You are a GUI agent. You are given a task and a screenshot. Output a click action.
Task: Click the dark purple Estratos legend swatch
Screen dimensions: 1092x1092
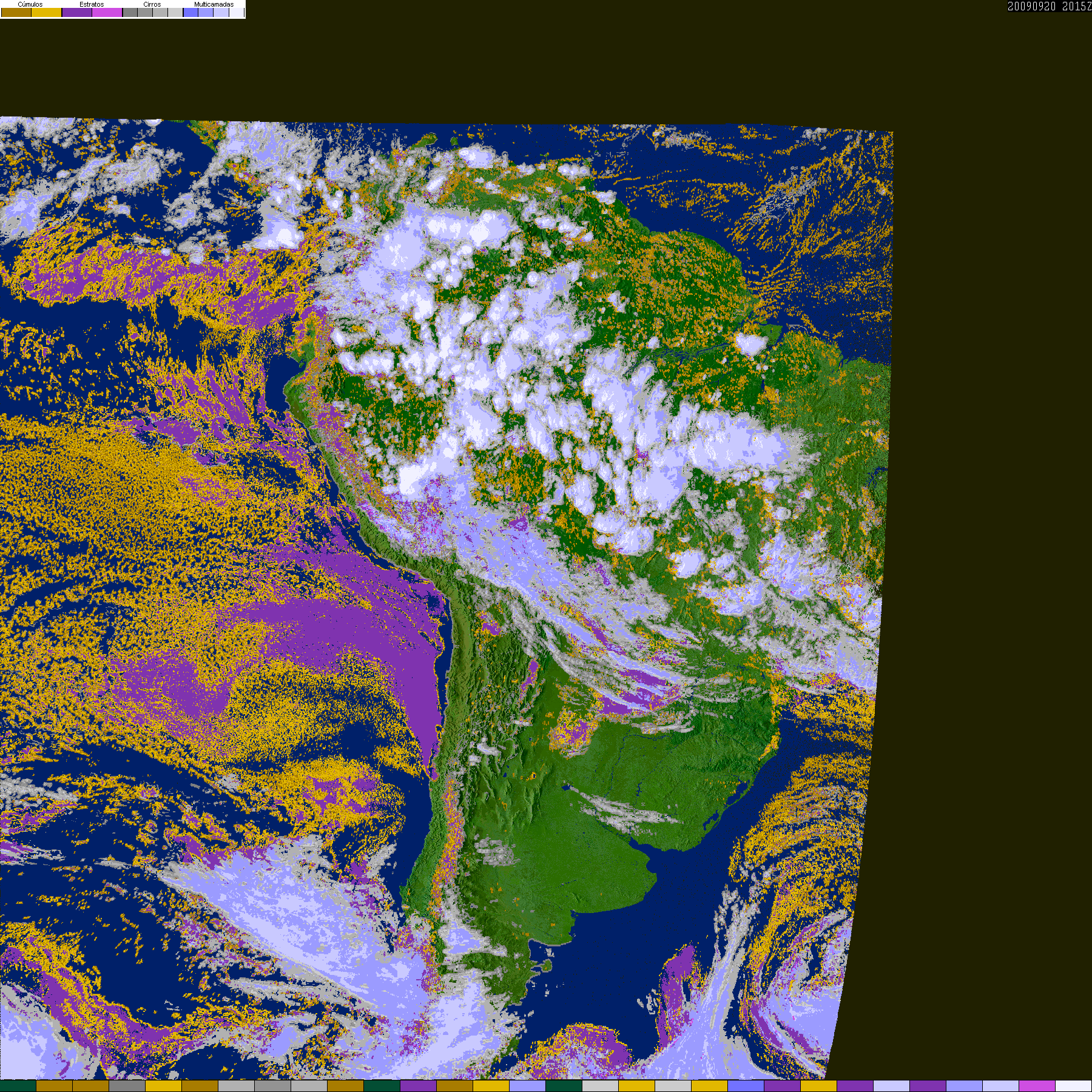click(77, 12)
